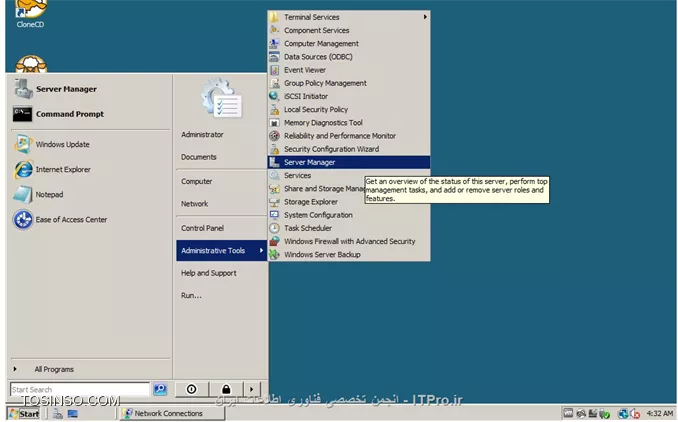Click the Memory Diagnostics Tool icon

(274, 123)
